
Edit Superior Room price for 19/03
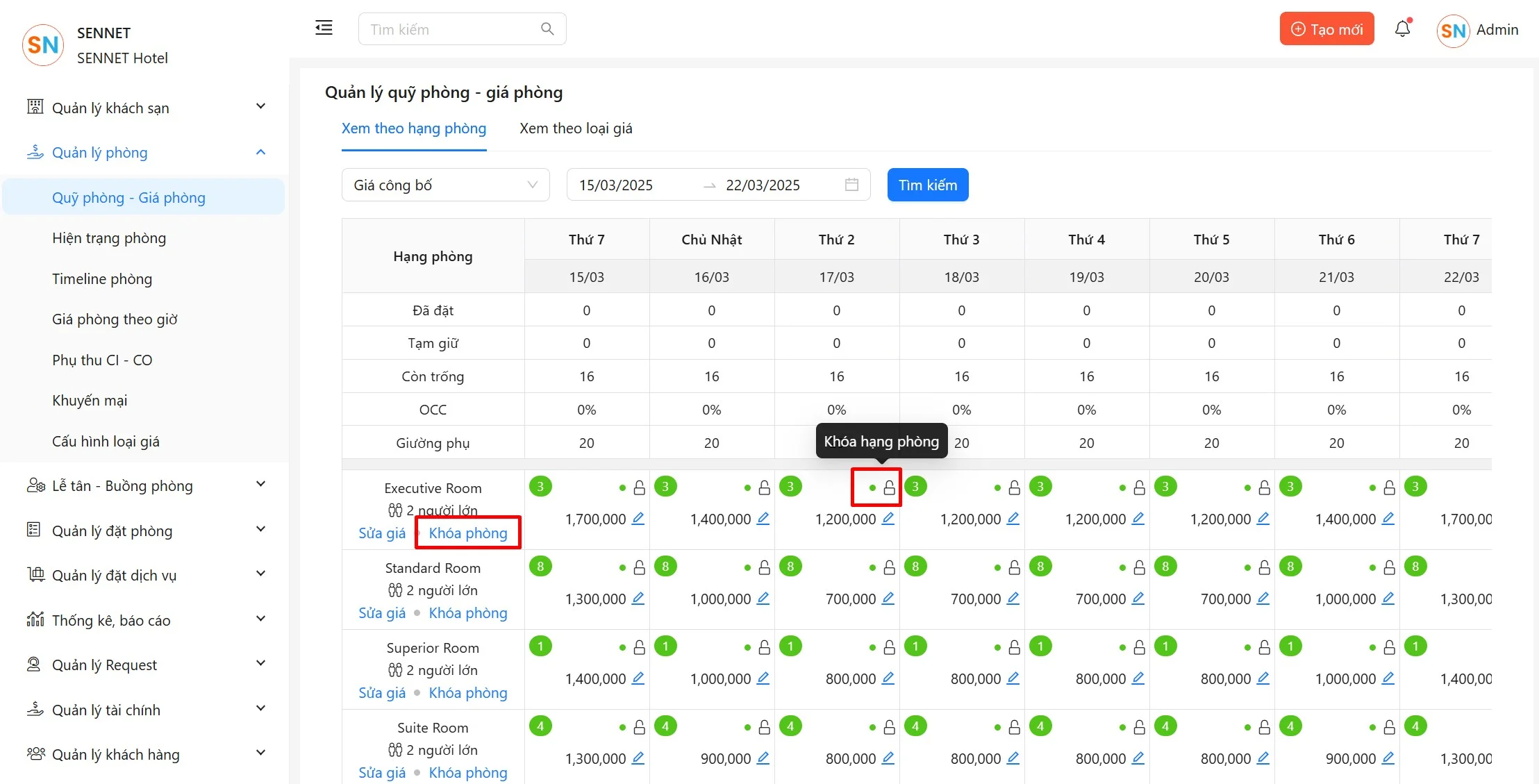coord(1138,678)
